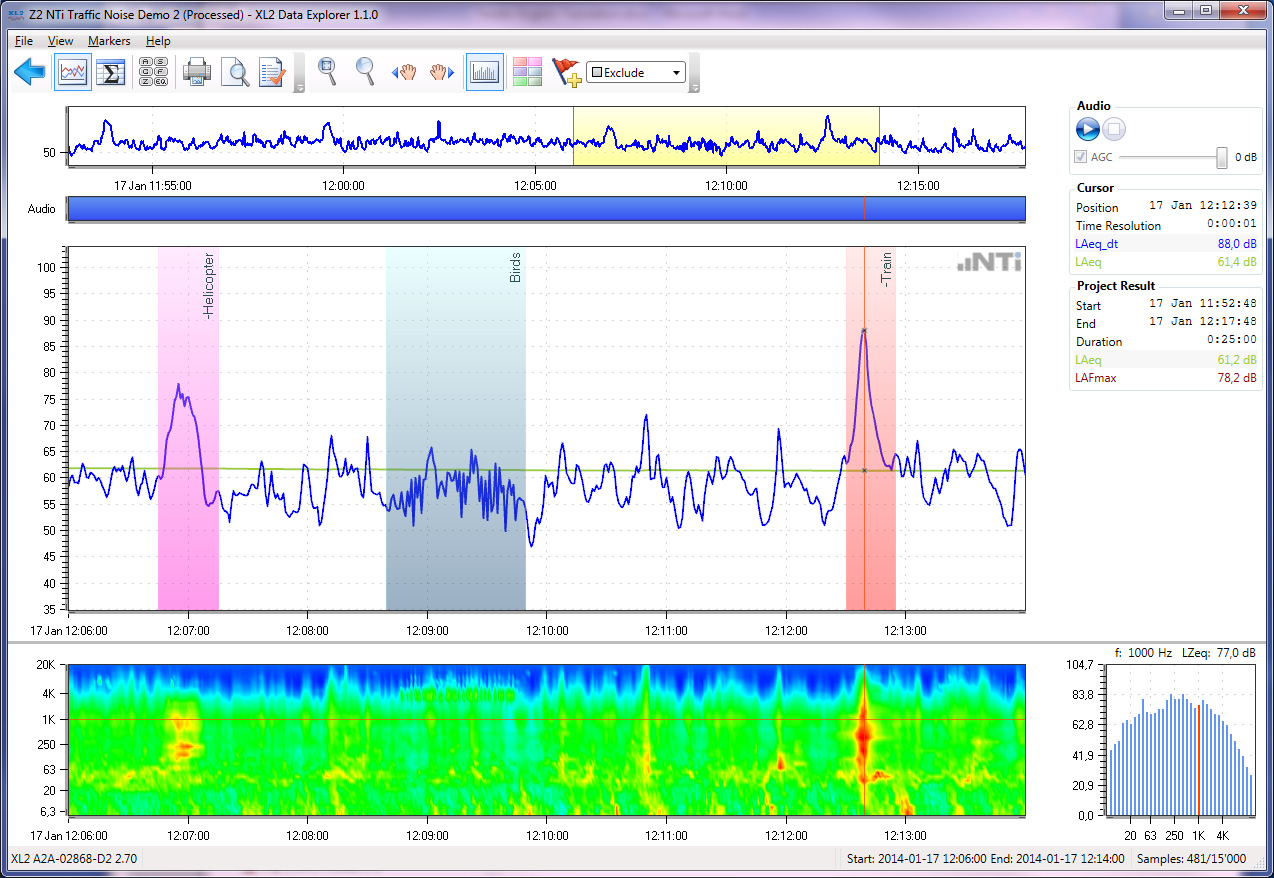This screenshot has width=1274, height=878.
Task: Play the audio recording
Action: click(1087, 129)
